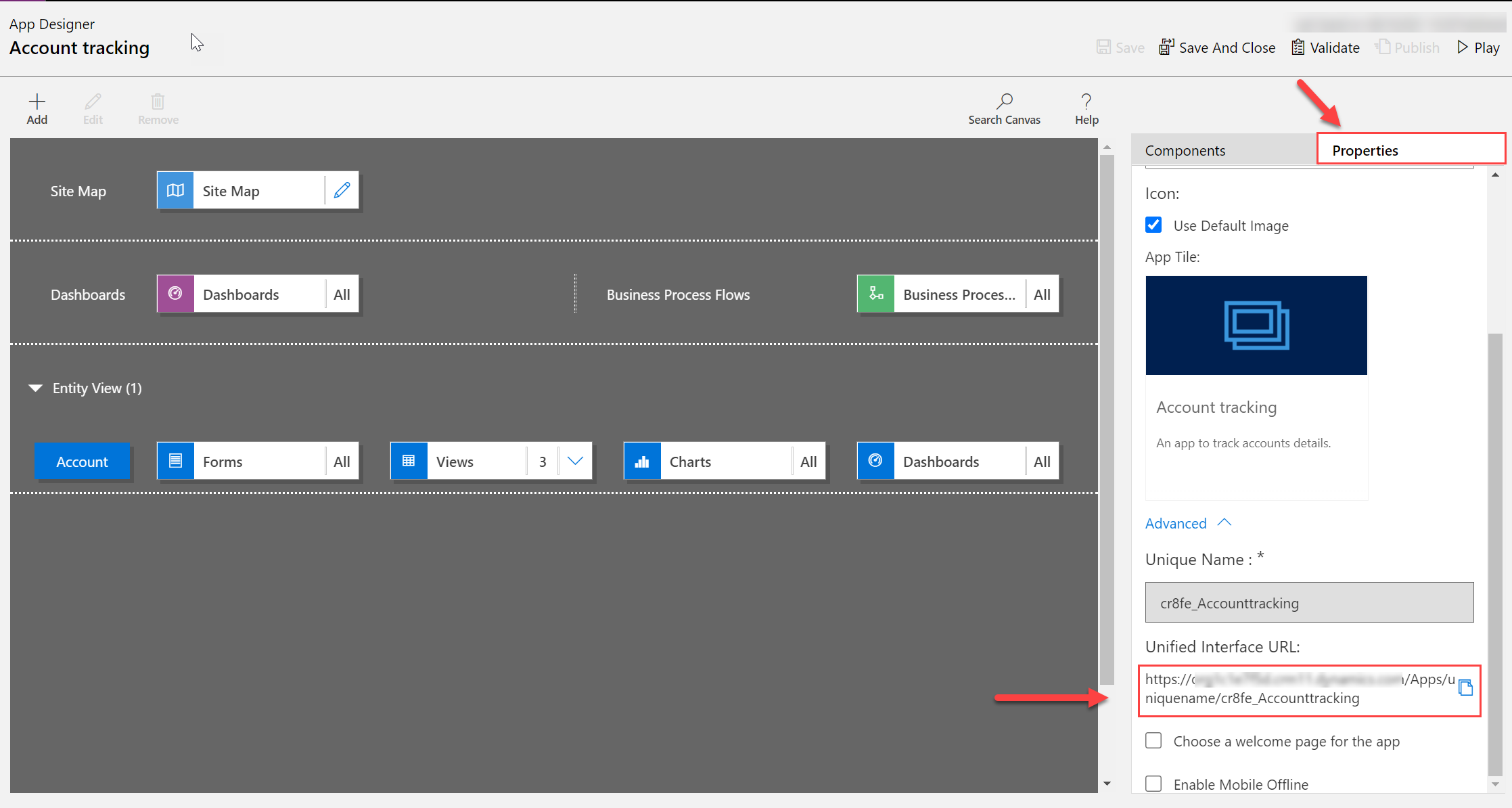Toggle the Use Default Image checkbox
1512x808 pixels.
pyautogui.click(x=1155, y=225)
